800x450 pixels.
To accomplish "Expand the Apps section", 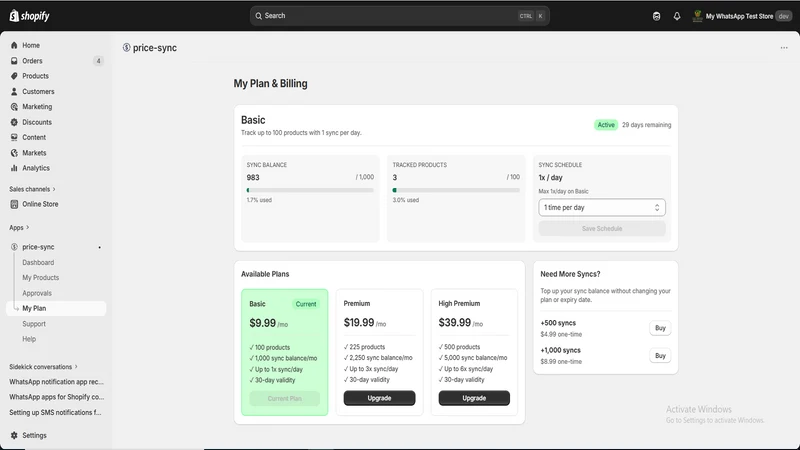I will click(x=19, y=228).
